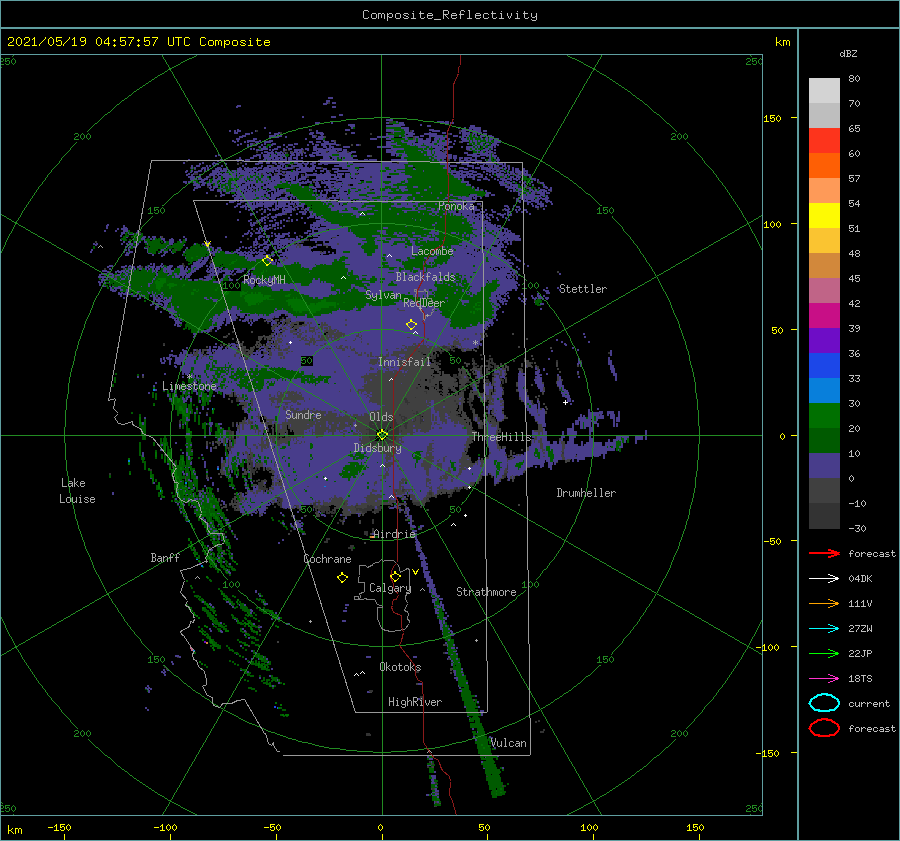Click the red forecast ellipse in legend

pyautogui.click(x=824, y=728)
